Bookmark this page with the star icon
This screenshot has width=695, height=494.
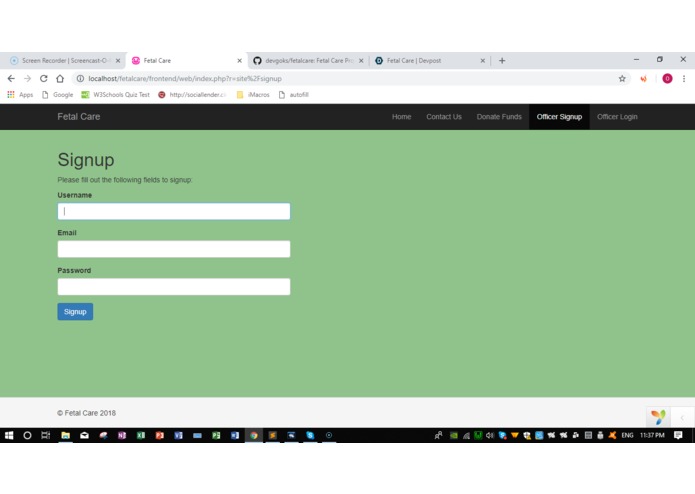(622, 78)
